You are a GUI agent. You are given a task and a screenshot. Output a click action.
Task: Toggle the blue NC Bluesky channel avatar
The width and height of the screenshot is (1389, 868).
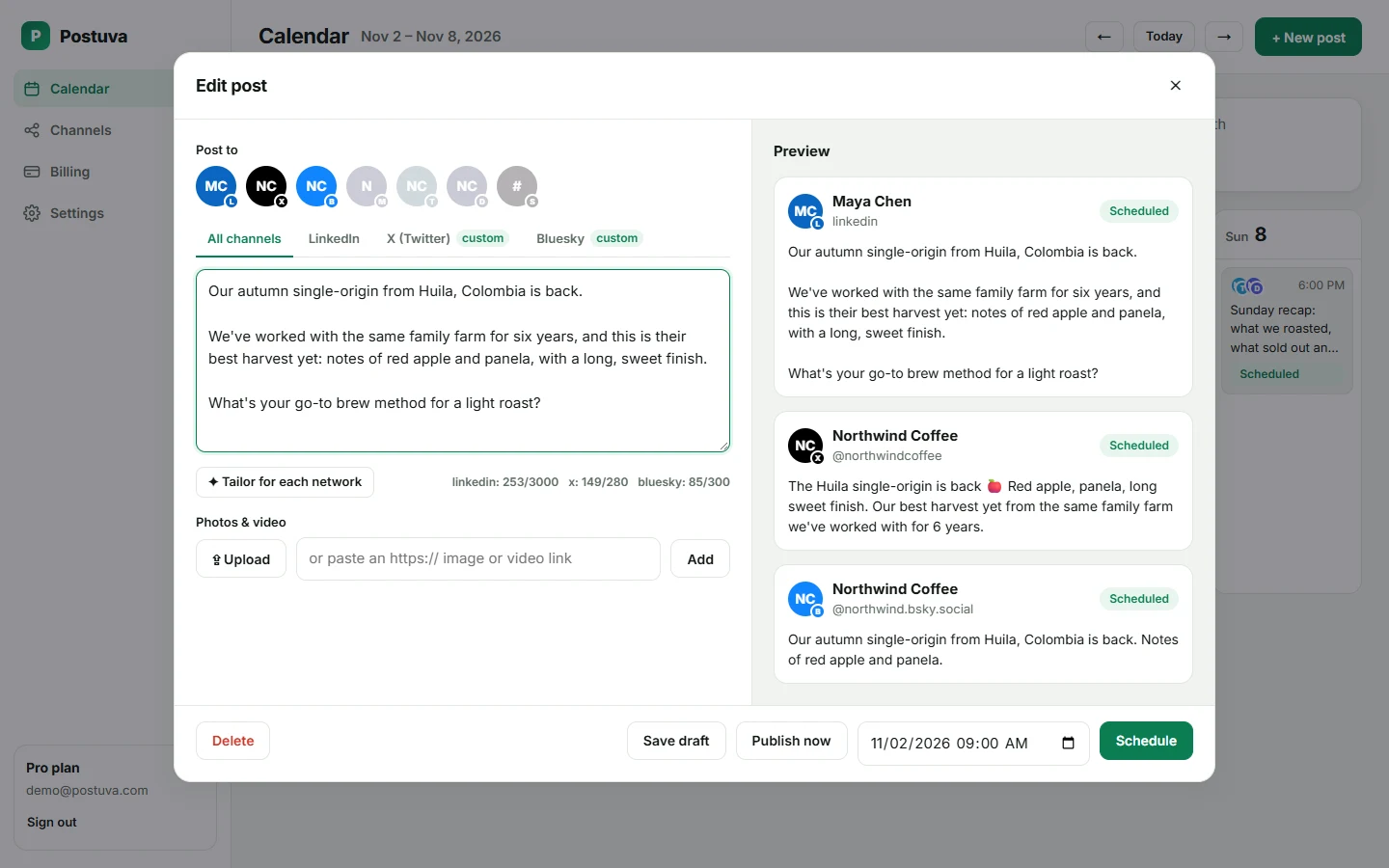pyautogui.click(x=316, y=186)
